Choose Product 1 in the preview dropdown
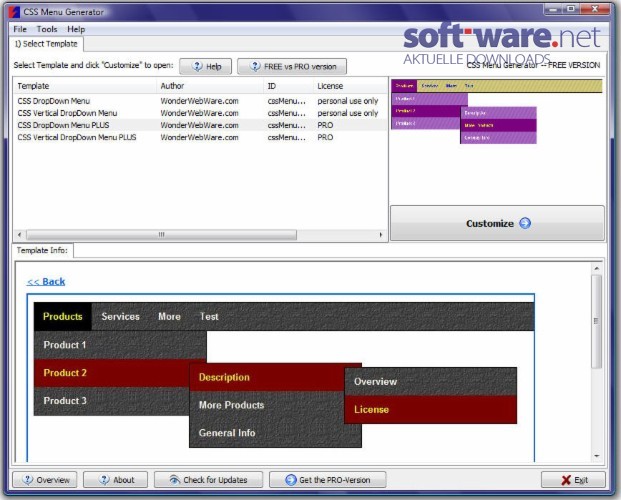 120,345
